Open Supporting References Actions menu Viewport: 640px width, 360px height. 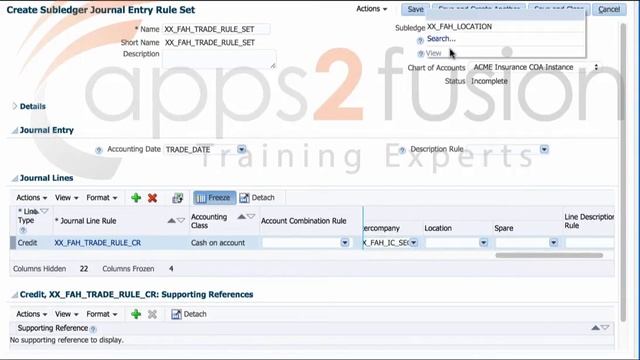[31, 314]
